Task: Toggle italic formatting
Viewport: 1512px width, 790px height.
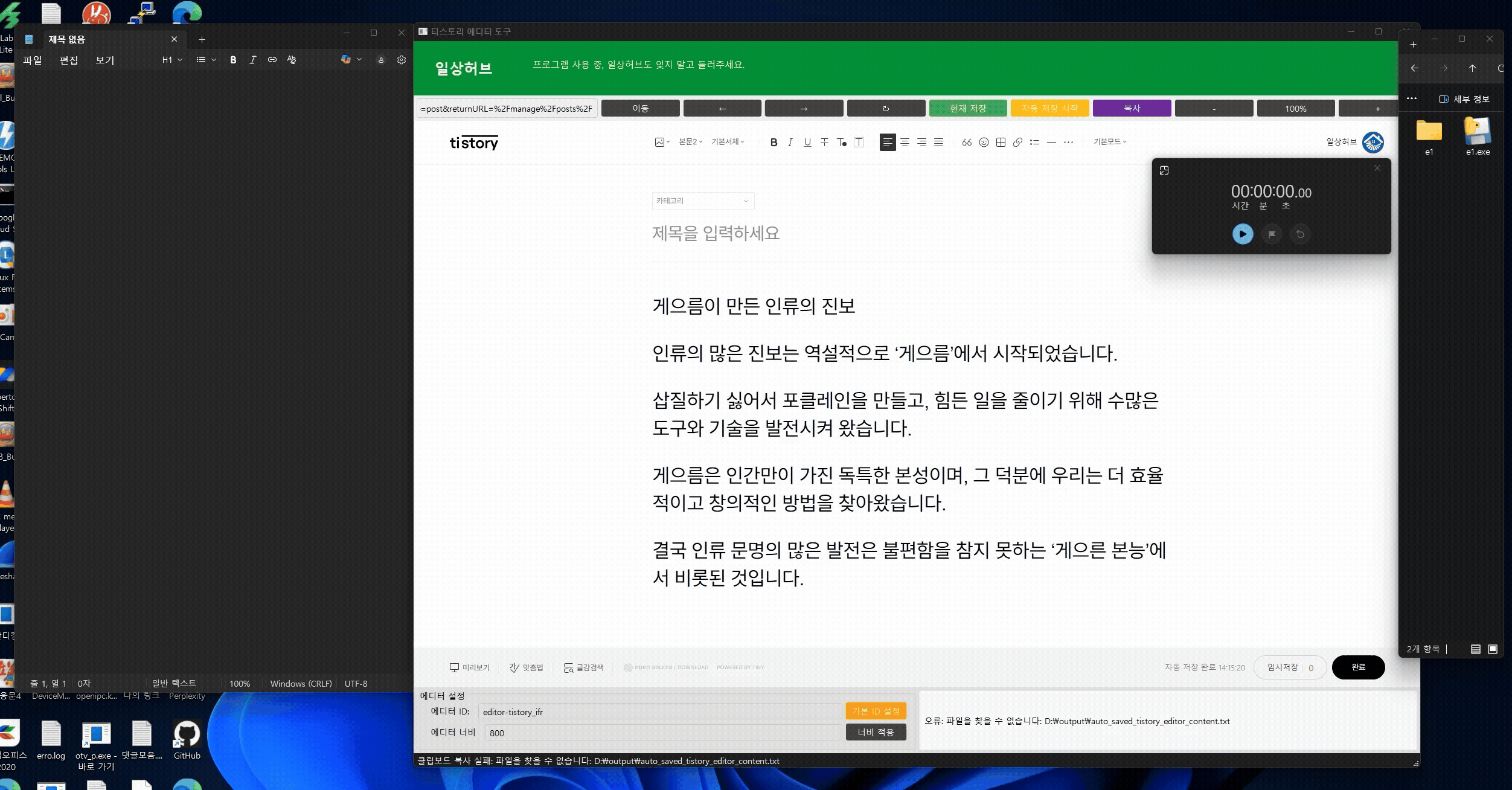Action: (790, 143)
